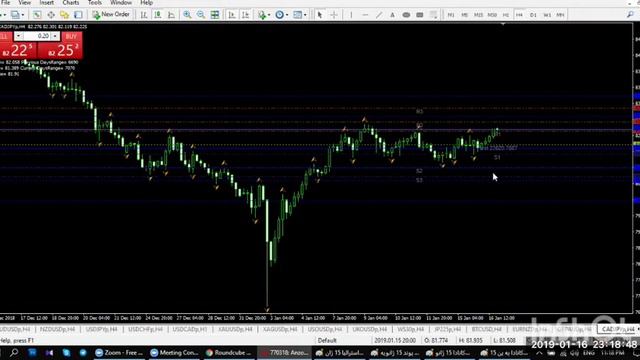
Task: Switch to bar chart display
Action: [x=144, y=15]
